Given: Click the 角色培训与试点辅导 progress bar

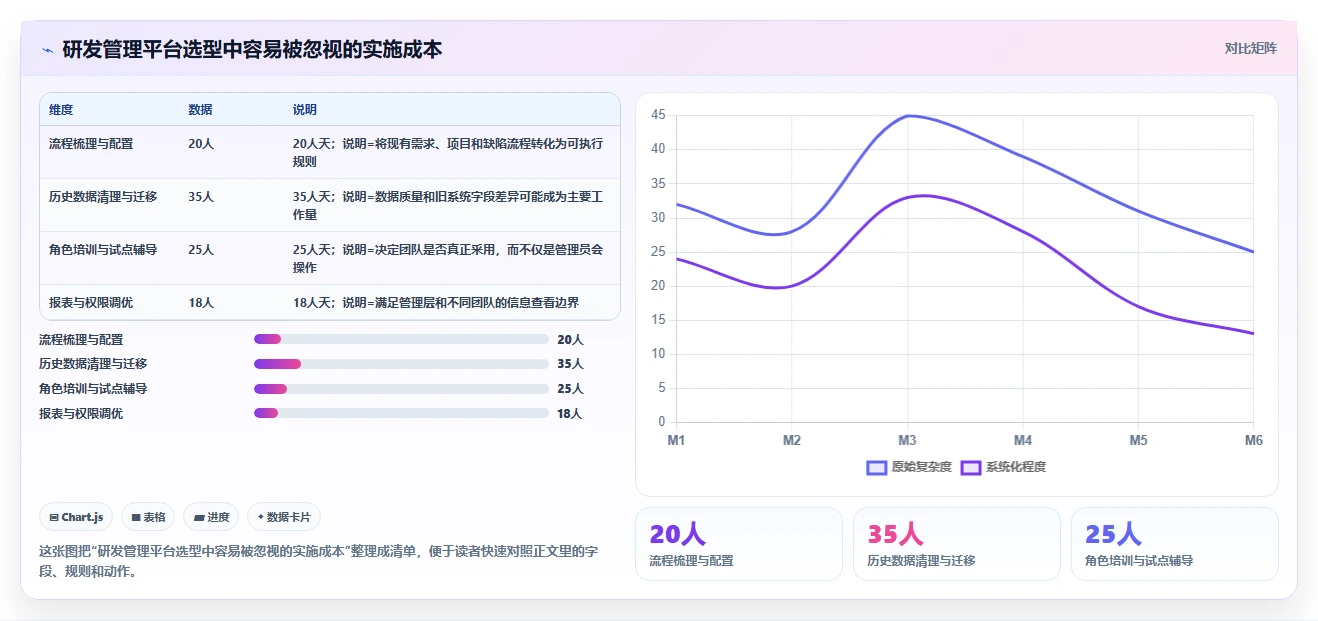Looking at the screenshot, I should point(401,389).
